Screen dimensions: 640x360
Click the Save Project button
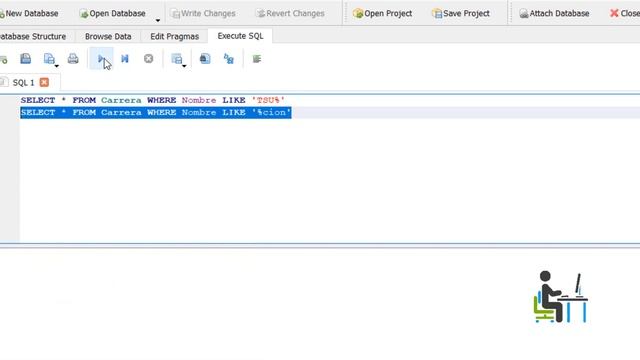(x=461, y=13)
